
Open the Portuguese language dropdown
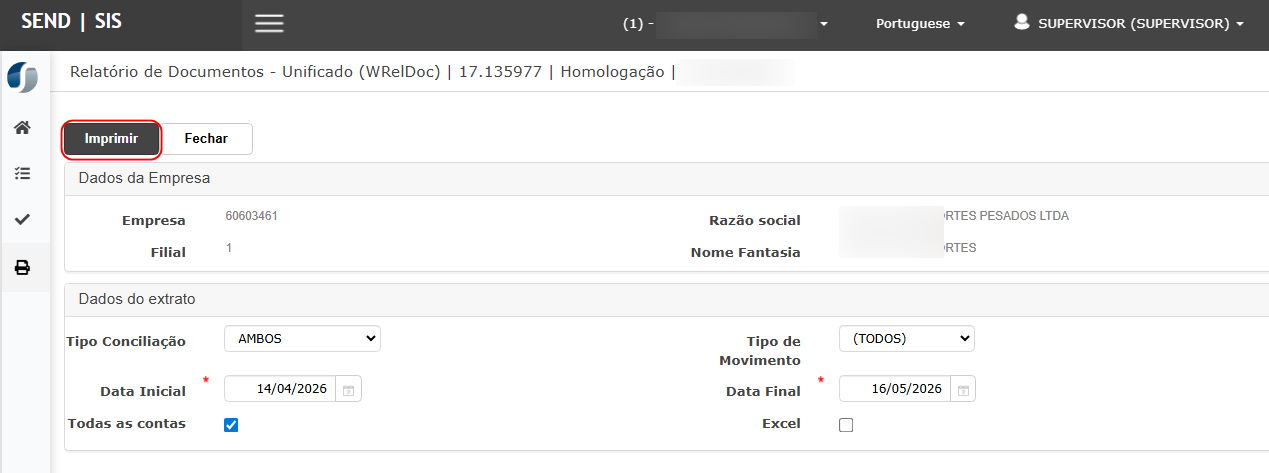click(920, 24)
